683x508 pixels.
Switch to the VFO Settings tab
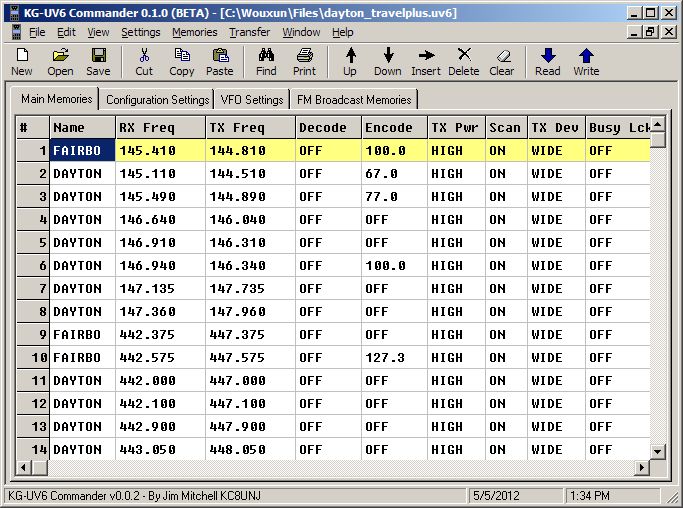coord(250,100)
